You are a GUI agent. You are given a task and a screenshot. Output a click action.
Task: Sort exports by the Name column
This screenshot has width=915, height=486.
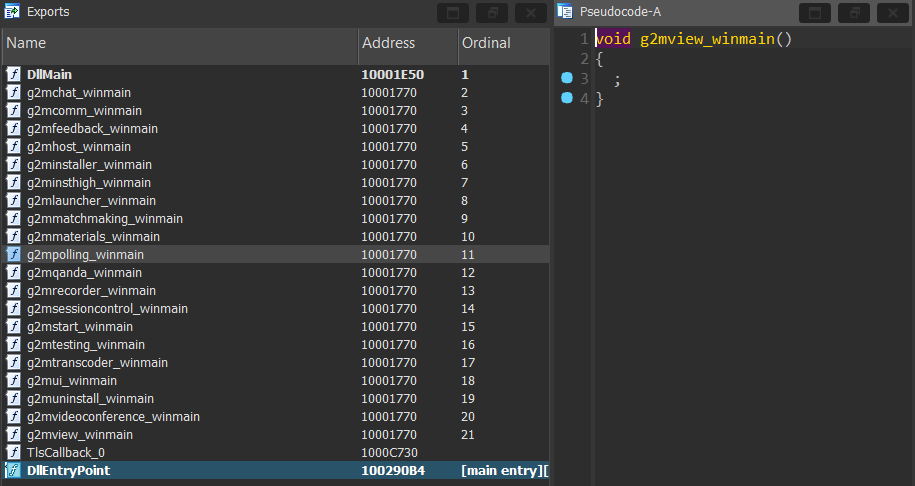coord(180,44)
